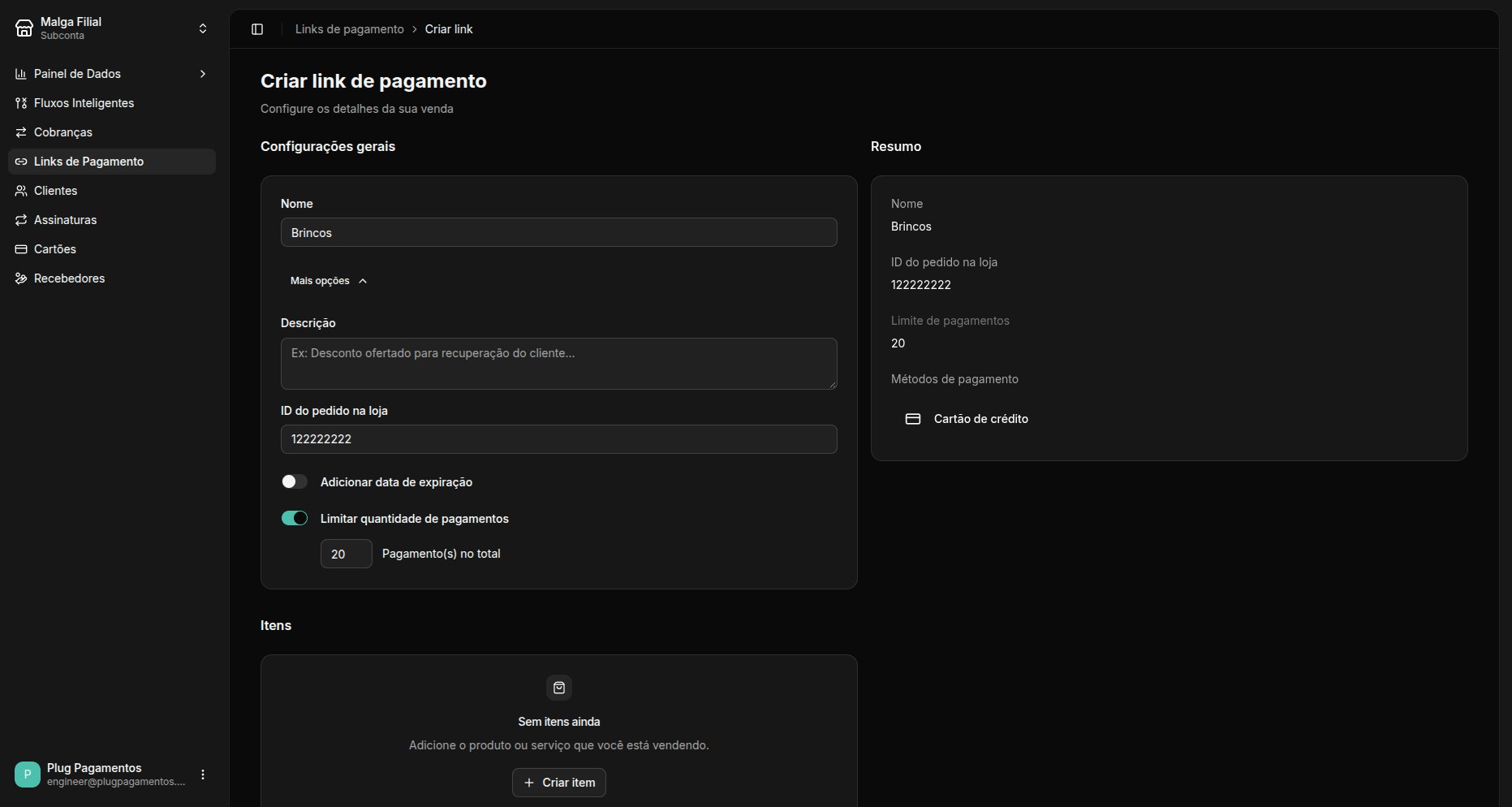This screenshot has width=1512, height=807.
Task: Click the Cartões card icon
Action: tap(21, 249)
